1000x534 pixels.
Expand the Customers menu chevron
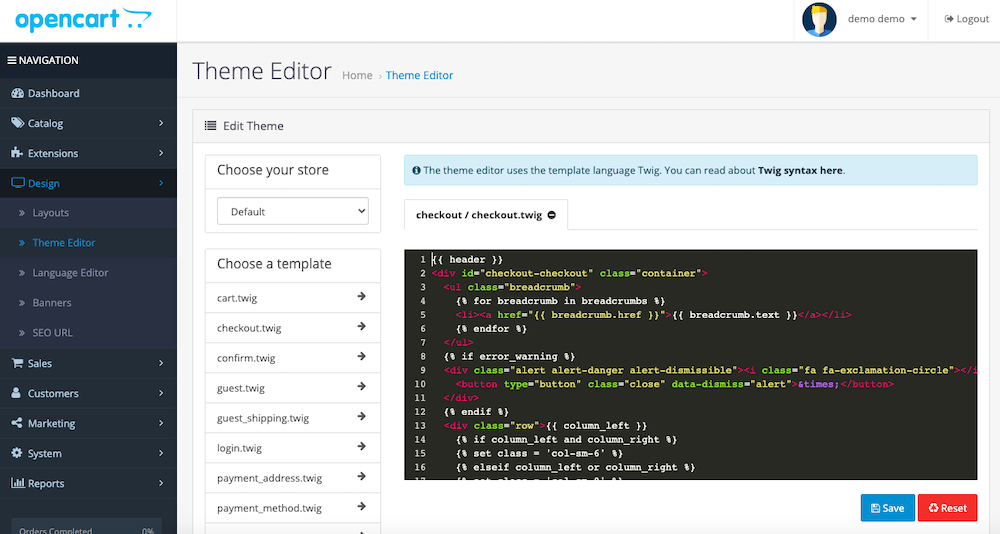point(161,393)
